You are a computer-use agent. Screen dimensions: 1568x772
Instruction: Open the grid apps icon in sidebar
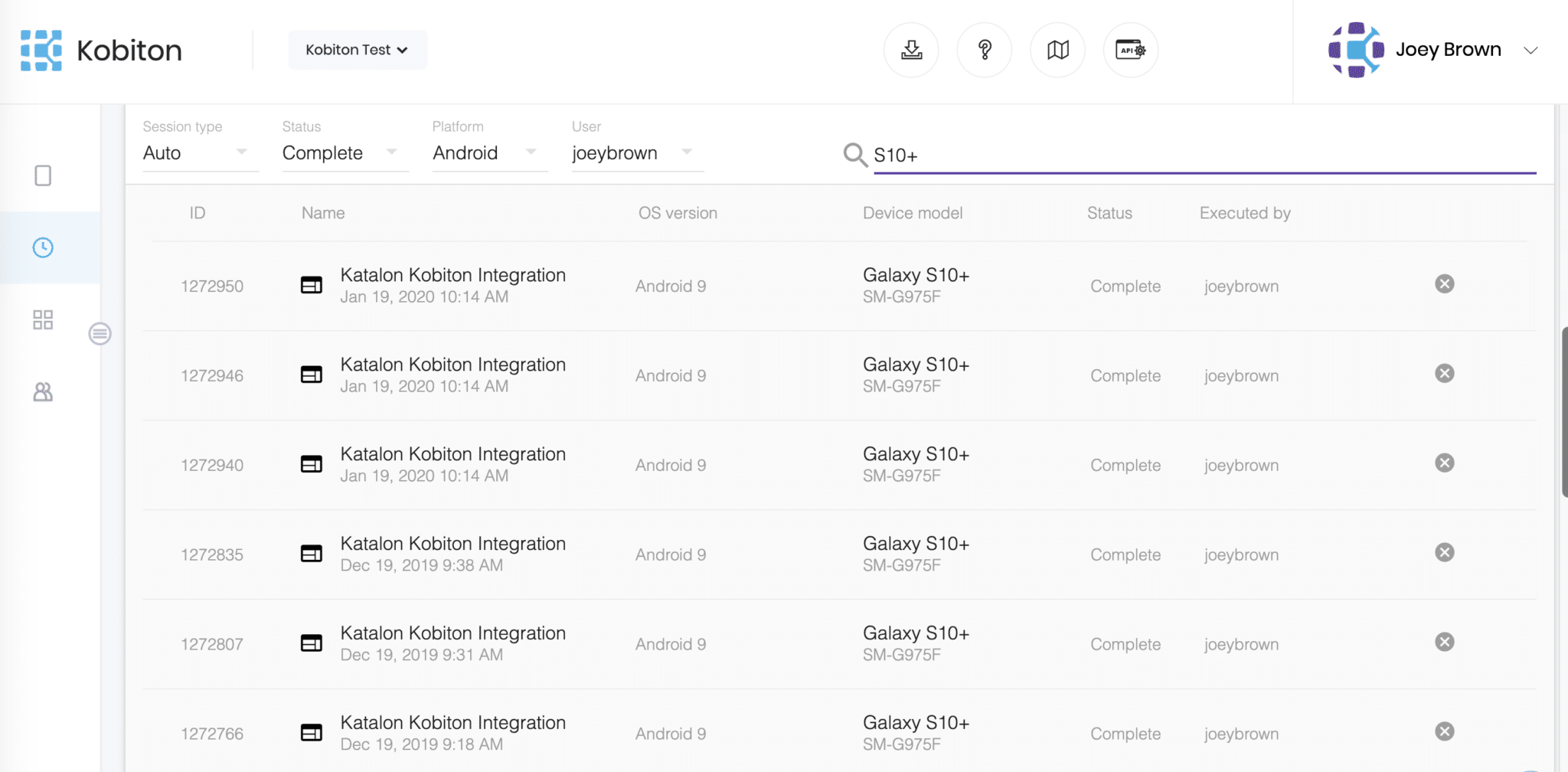point(43,319)
